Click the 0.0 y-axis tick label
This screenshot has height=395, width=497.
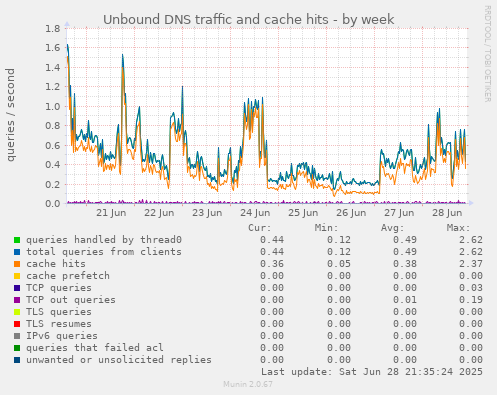tap(53, 203)
